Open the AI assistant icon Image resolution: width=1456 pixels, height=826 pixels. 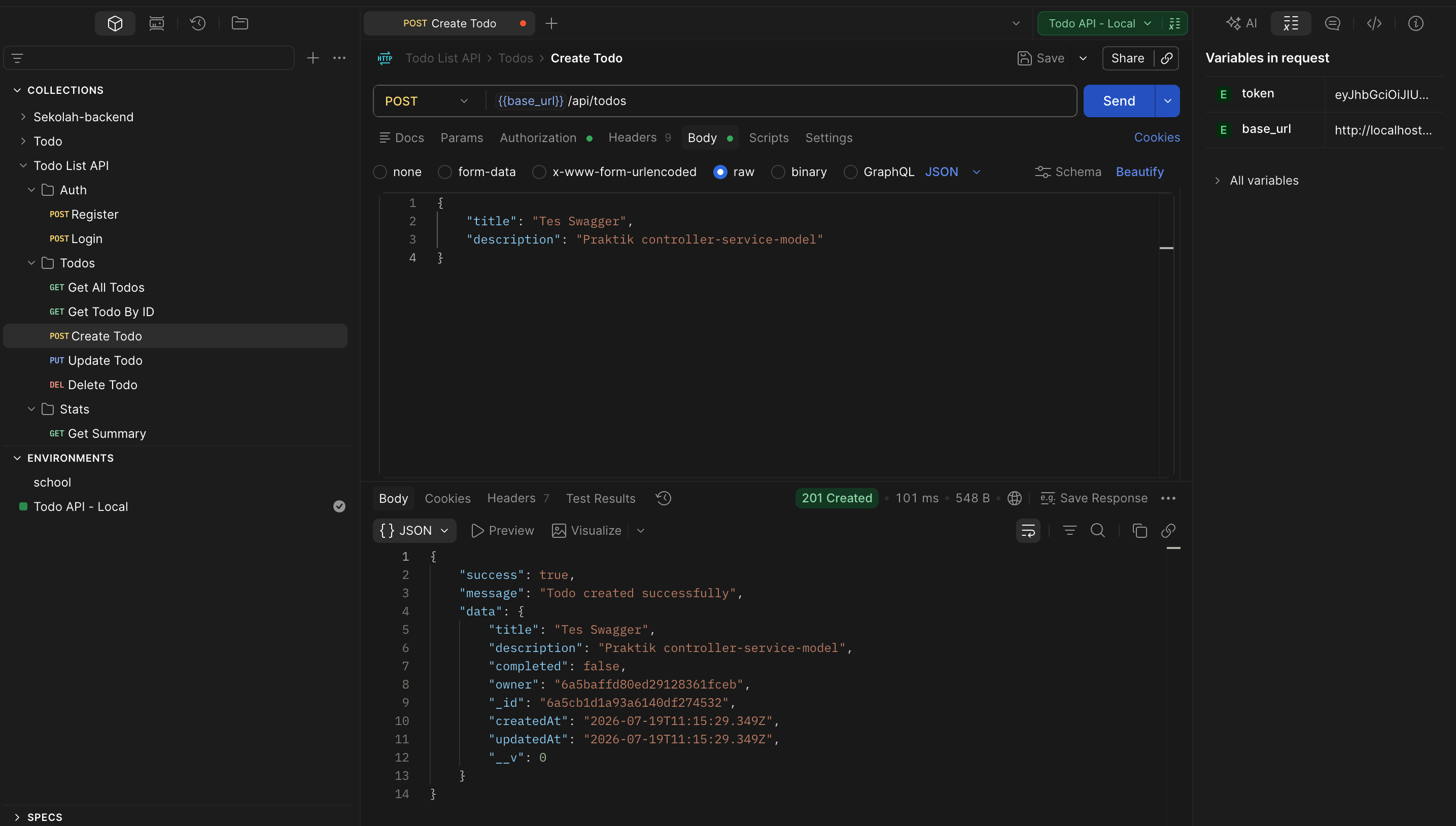click(1241, 23)
